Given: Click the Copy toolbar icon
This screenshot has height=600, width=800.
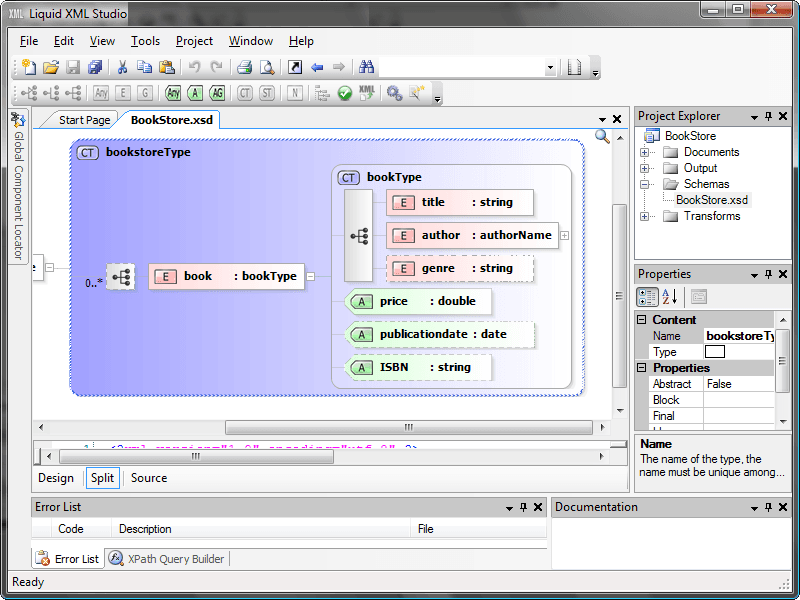Looking at the screenshot, I should point(144,67).
